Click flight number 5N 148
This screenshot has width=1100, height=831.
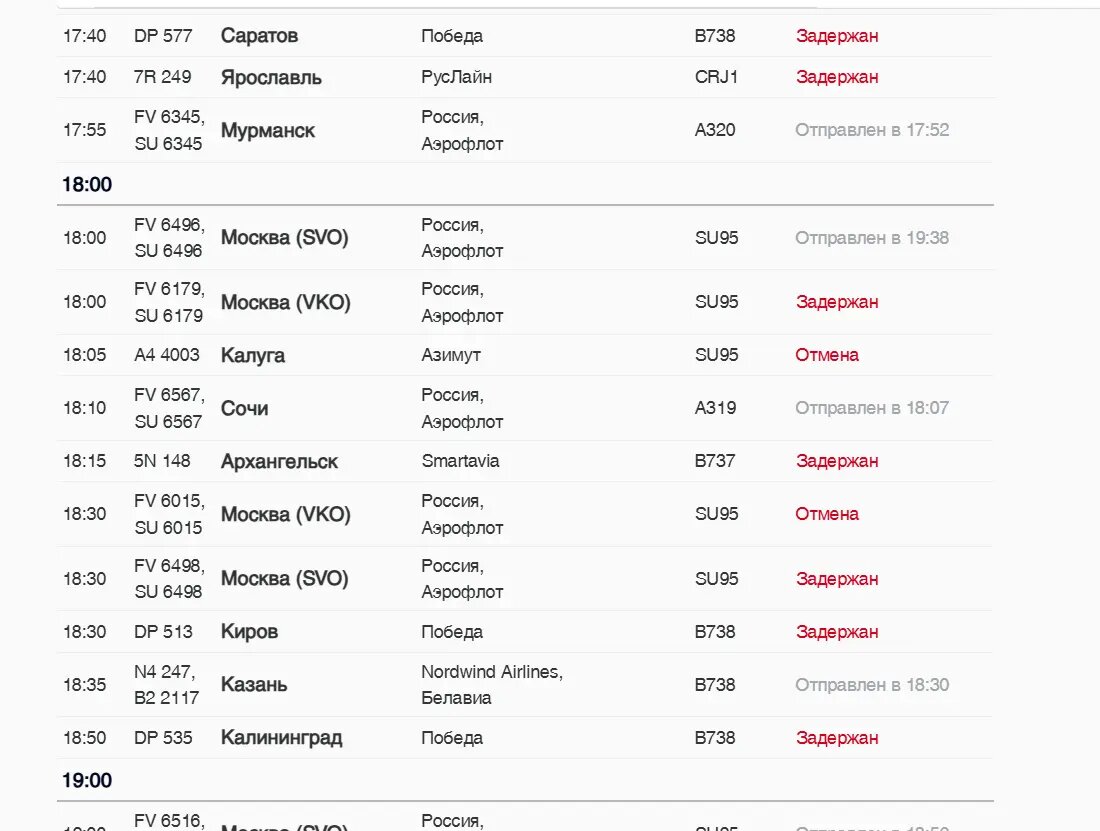point(162,461)
